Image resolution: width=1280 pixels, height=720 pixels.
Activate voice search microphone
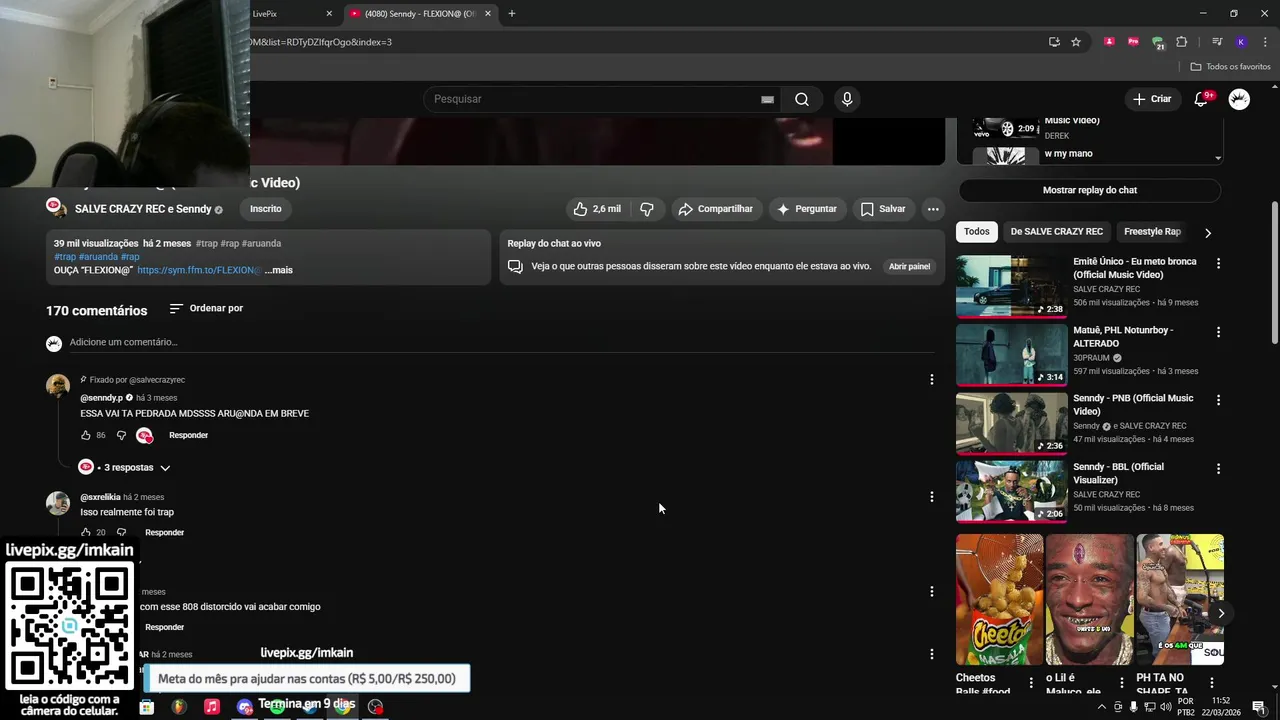click(847, 99)
